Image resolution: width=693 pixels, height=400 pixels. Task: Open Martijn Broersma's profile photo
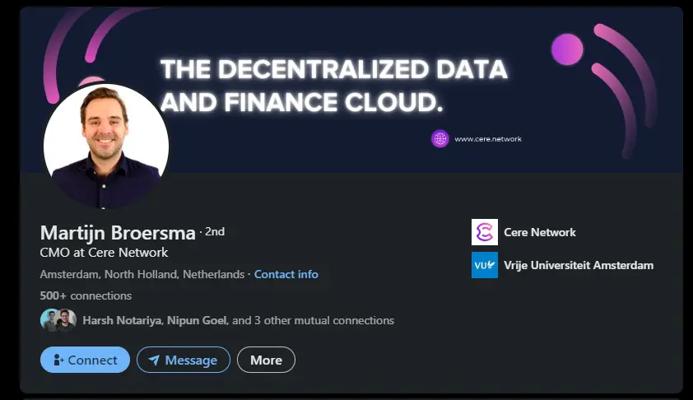(x=105, y=146)
